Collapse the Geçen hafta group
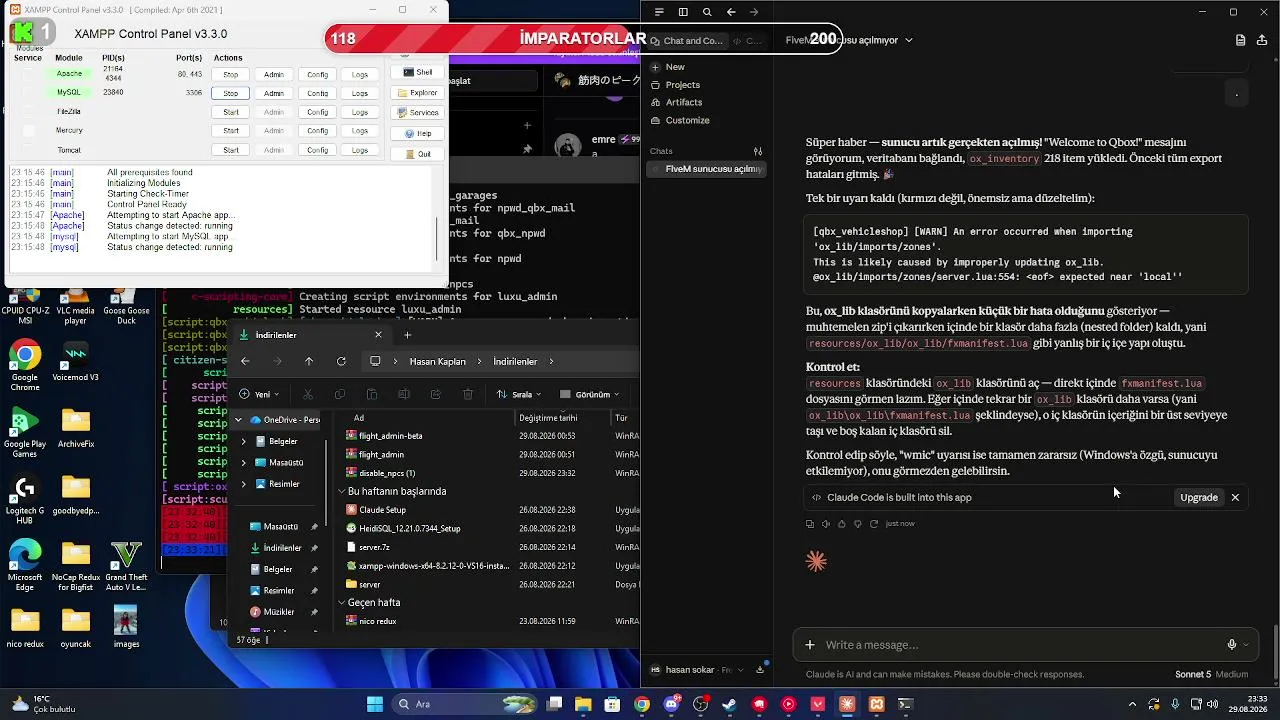The width and height of the screenshot is (1280, 720). click(x=341, y=603)
